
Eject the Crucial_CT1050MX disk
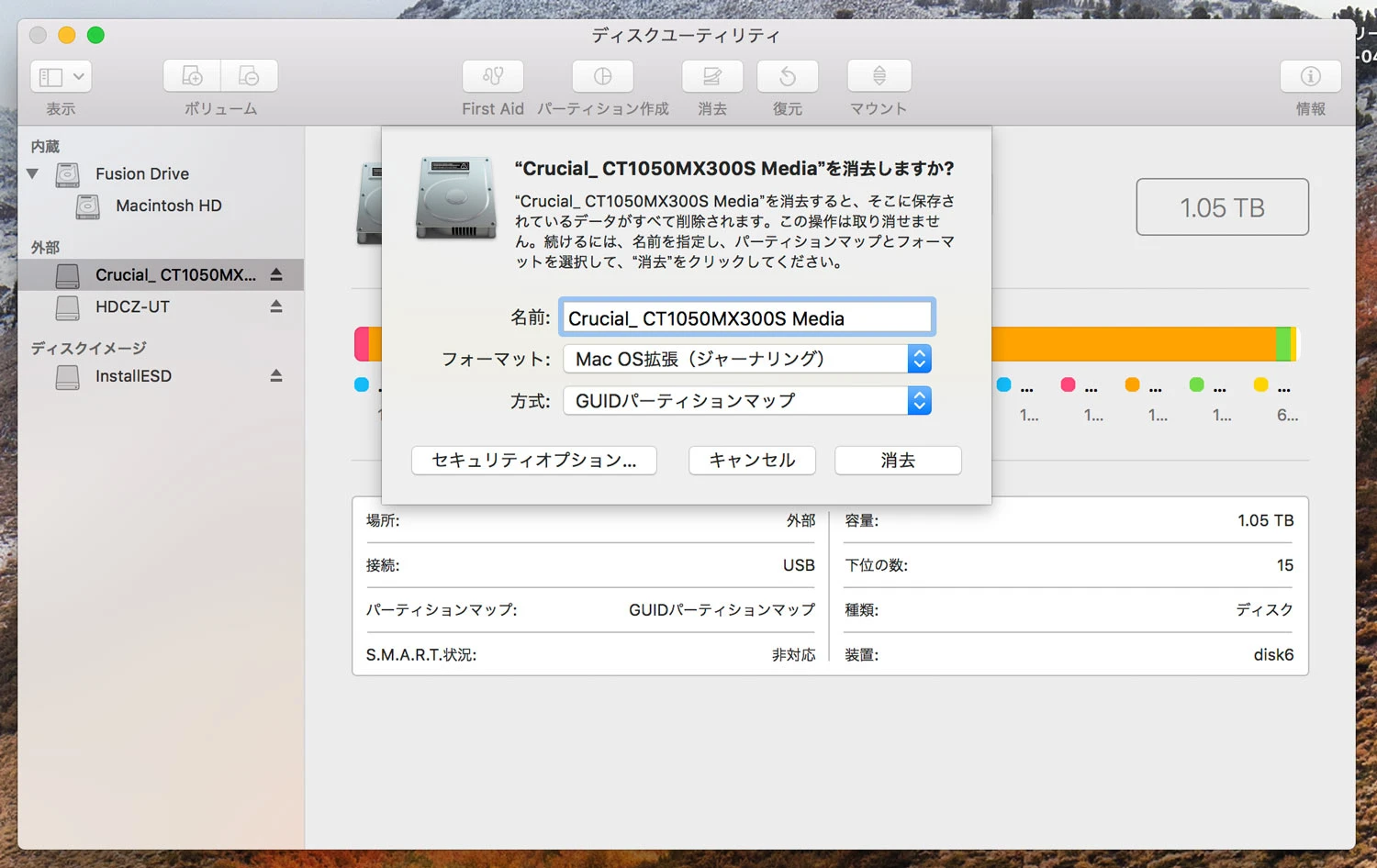276,274
